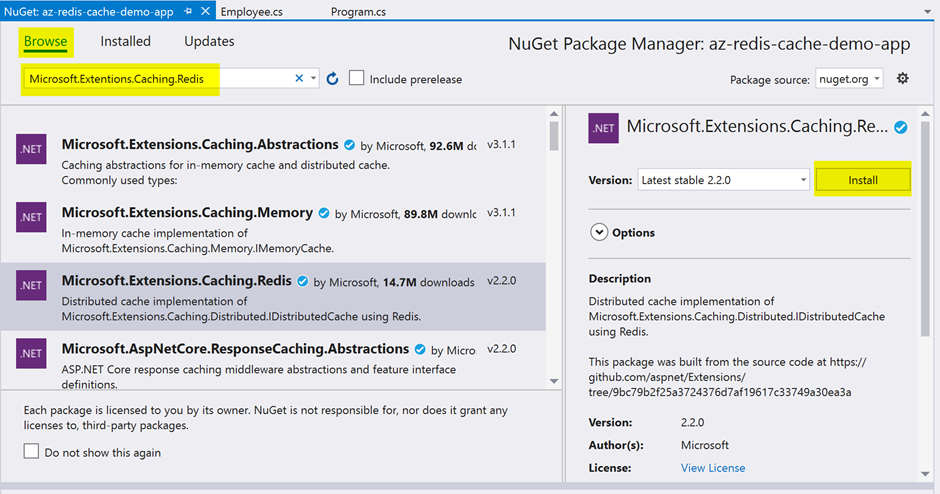Expand the Options section
940x494 pixels.
[599, 232]
